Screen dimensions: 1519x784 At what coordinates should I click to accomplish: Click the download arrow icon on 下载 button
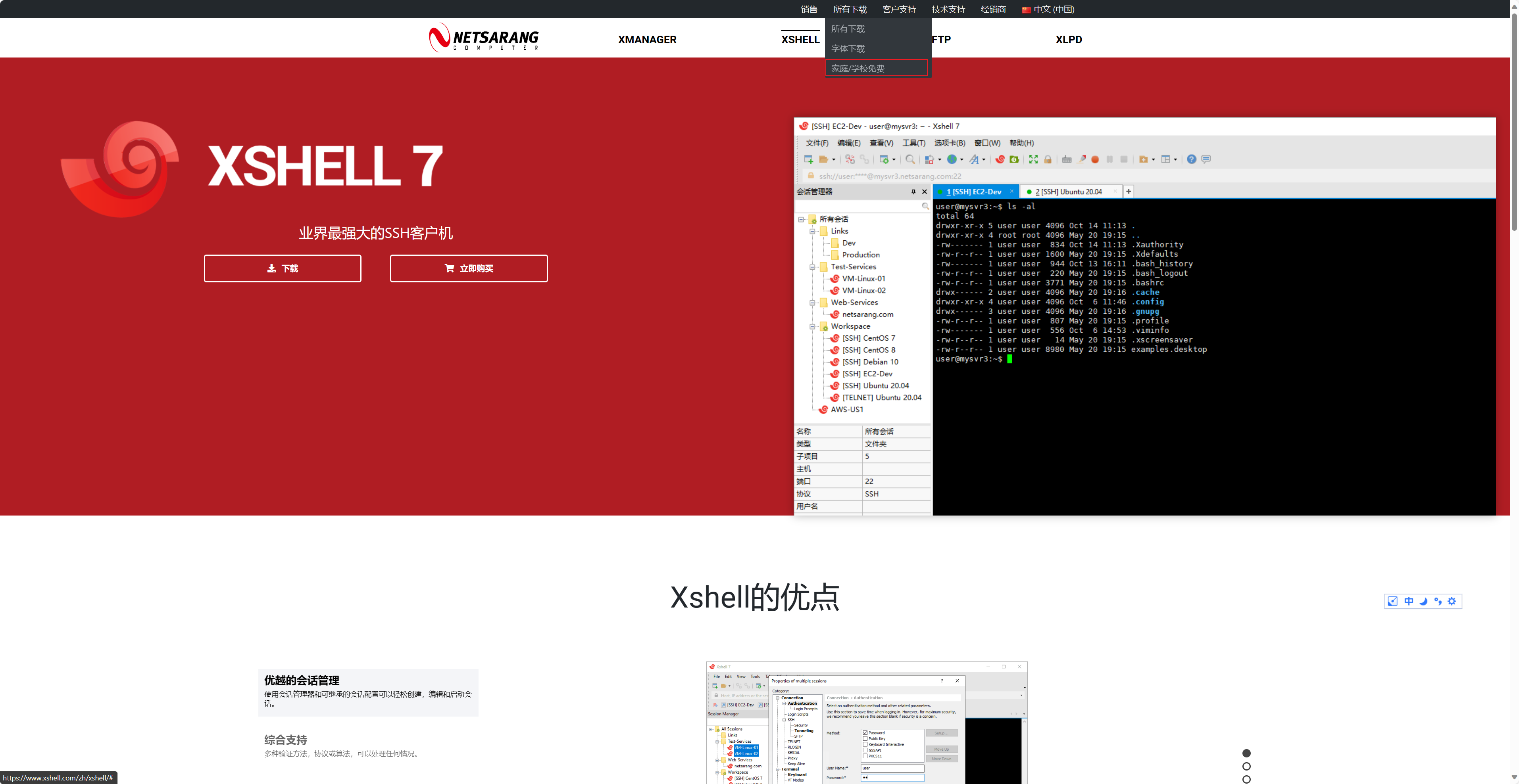pos(271,268)
